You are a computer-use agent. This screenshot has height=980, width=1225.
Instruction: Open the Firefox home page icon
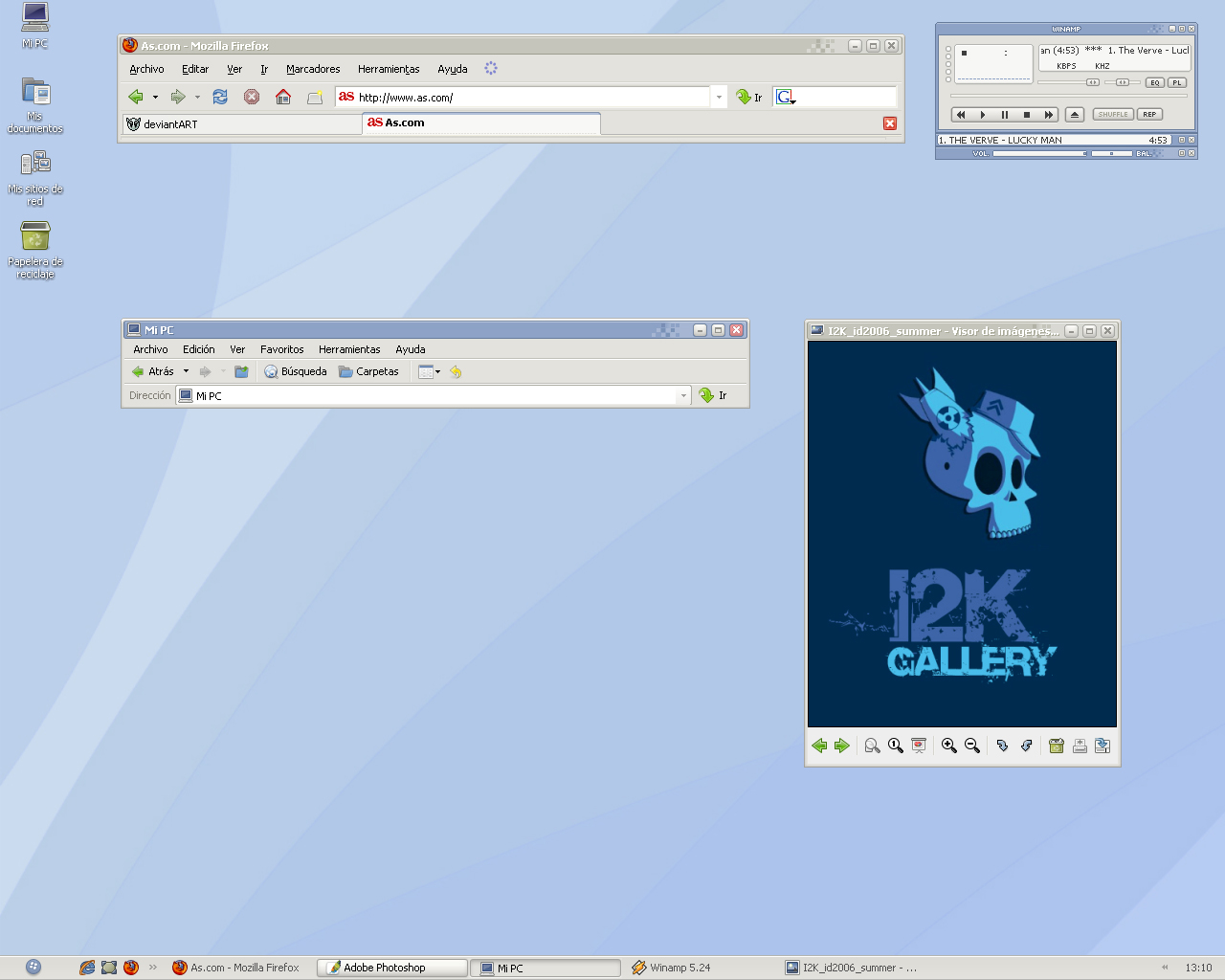tap(283, 97)
